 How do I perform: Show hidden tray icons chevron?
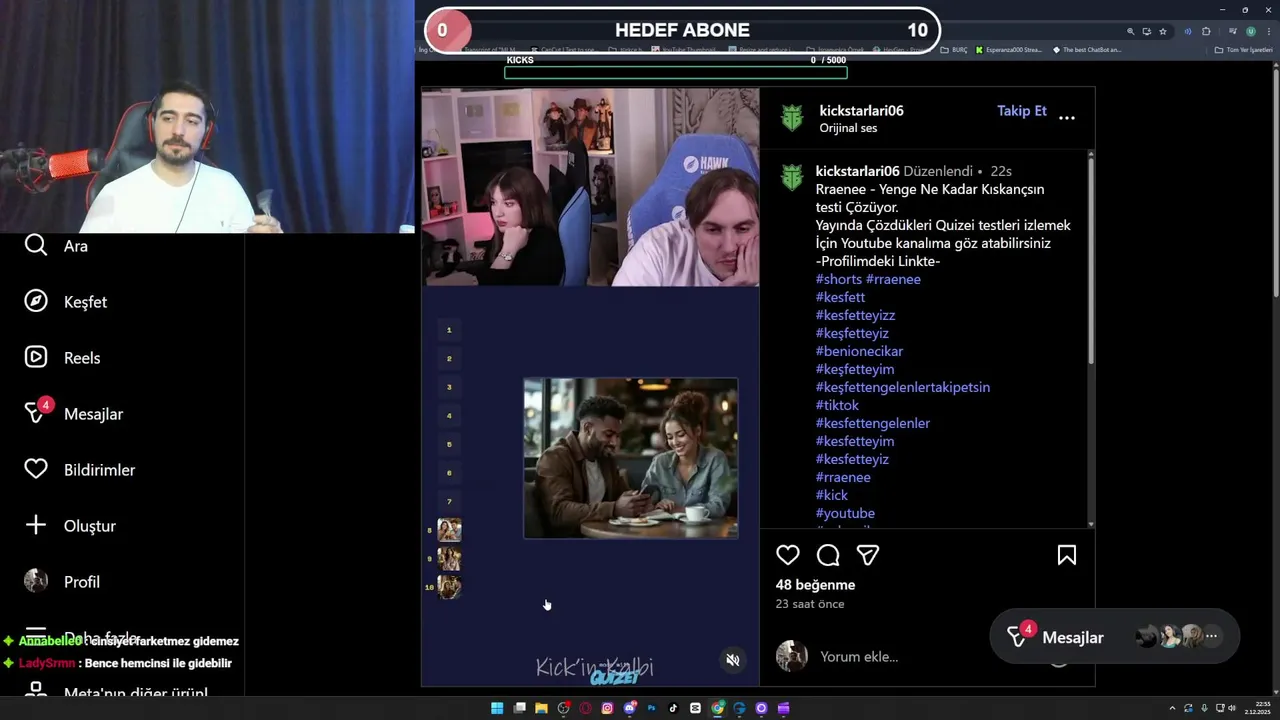click(1173, 708)
